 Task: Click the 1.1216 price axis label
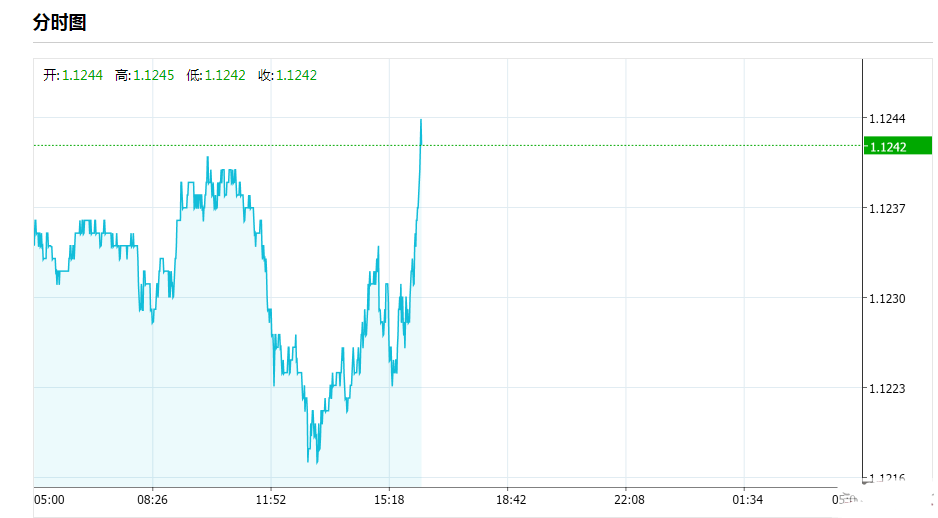pos(888,478)
